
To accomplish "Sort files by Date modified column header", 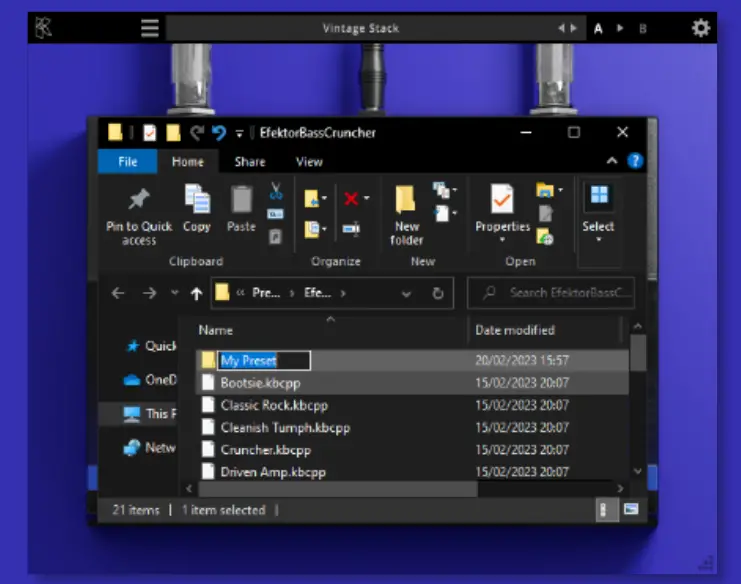I will point(514,330).
